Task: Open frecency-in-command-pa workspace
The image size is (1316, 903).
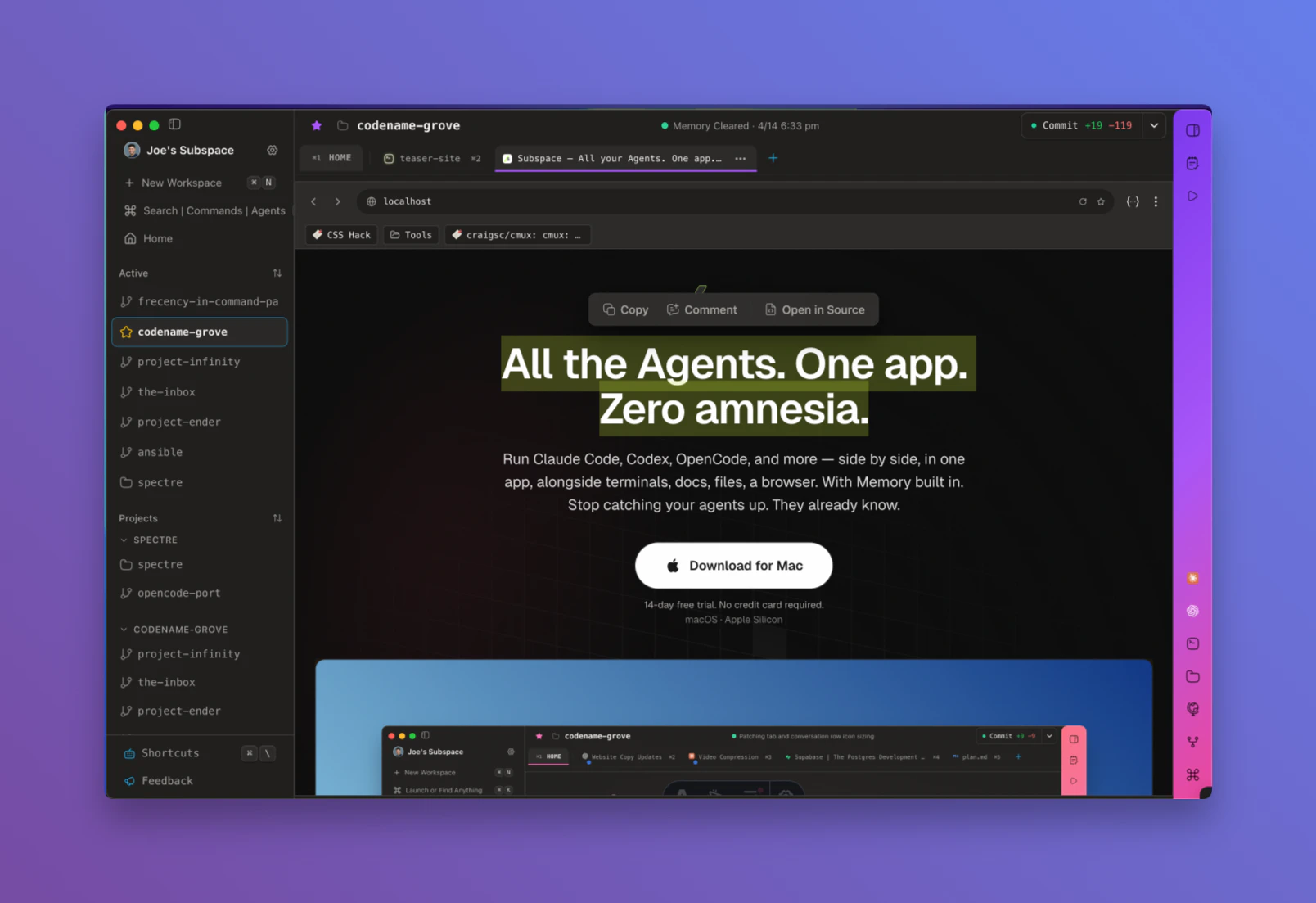Action: [200, 301]
